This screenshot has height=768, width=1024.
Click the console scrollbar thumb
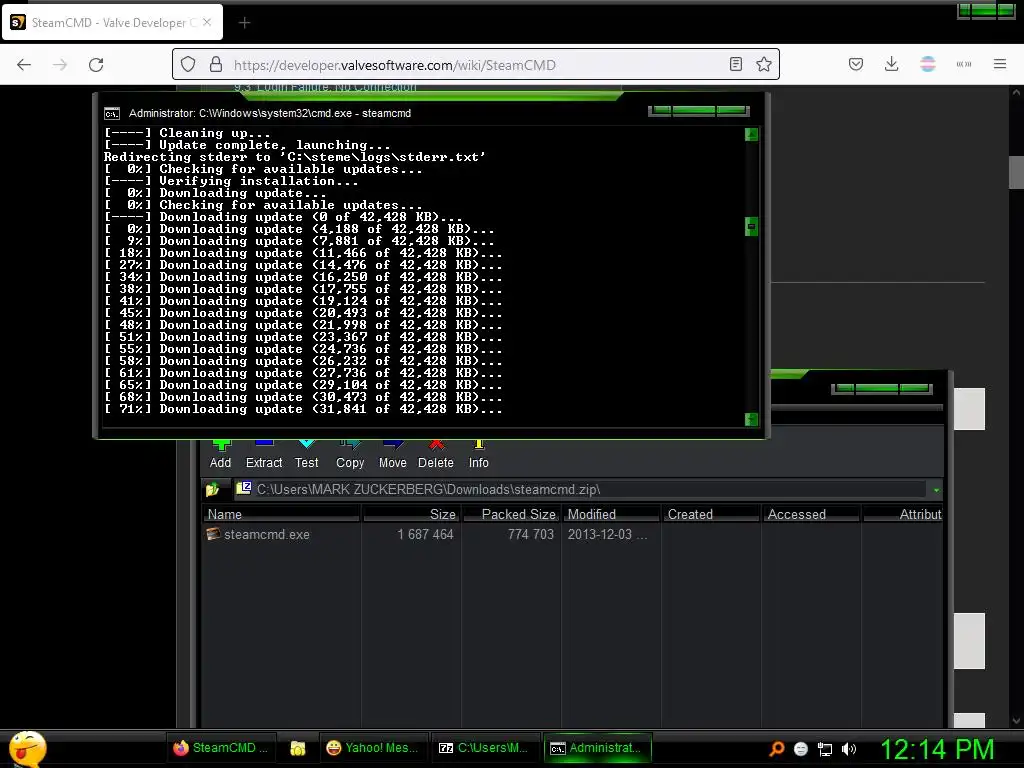coord(752,227)
